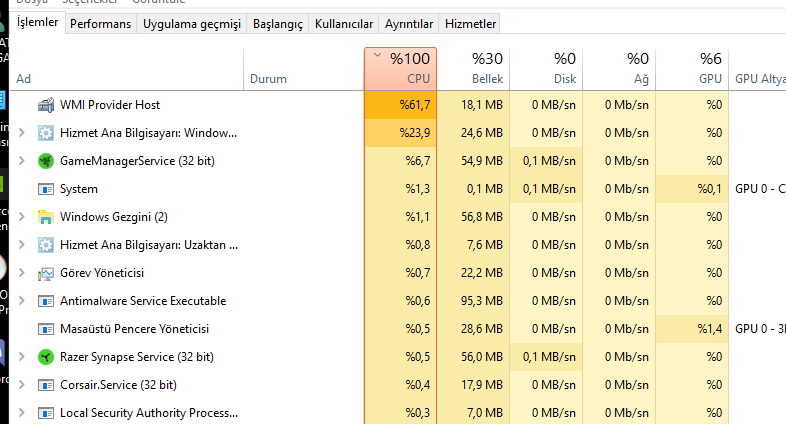Click the GPU Altyapısı column header
Screen dimensions: 786x424
pos(757,69)
